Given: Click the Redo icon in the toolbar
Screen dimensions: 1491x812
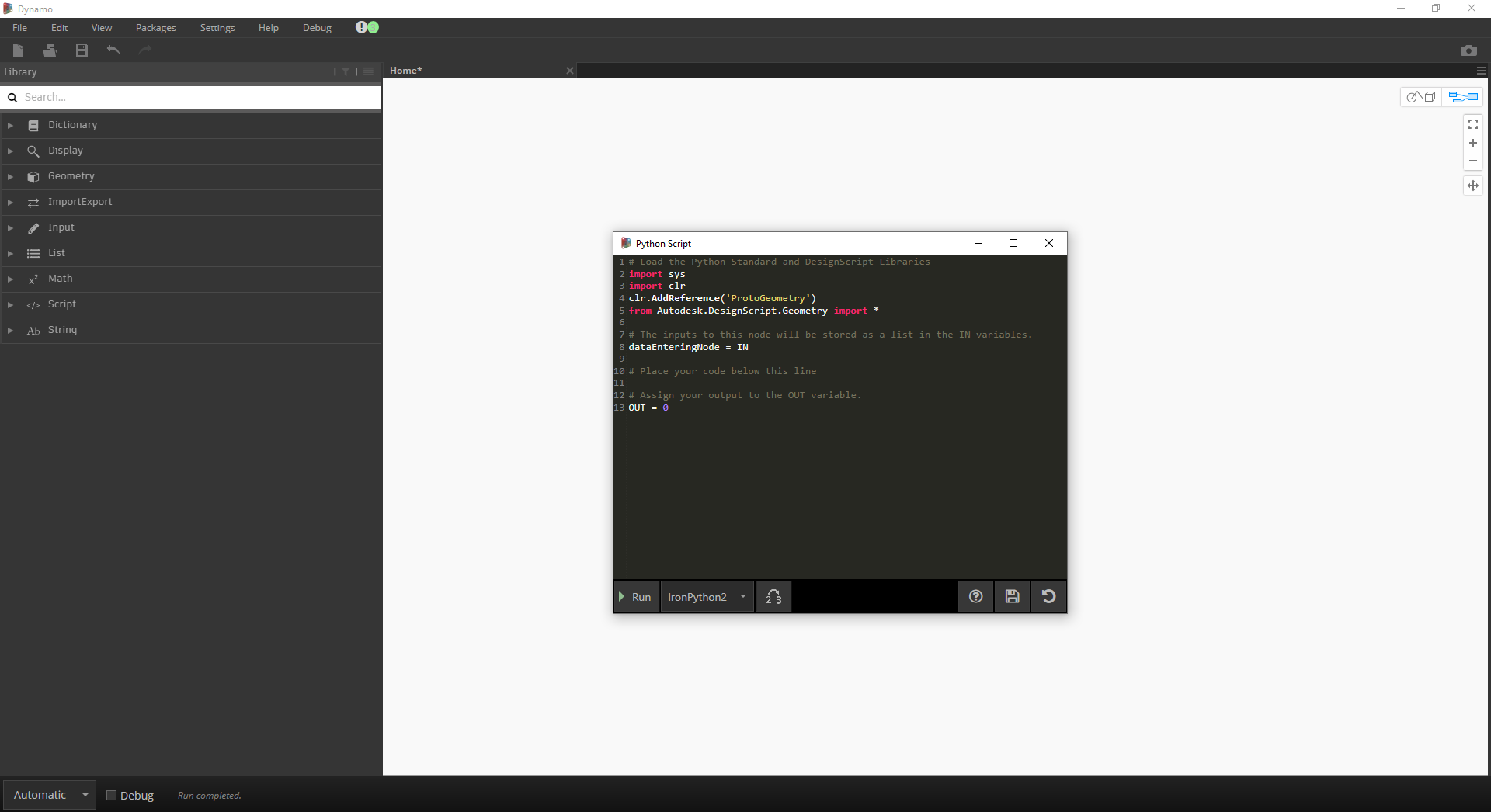Looking at the screenshot, I should [144, 50].
